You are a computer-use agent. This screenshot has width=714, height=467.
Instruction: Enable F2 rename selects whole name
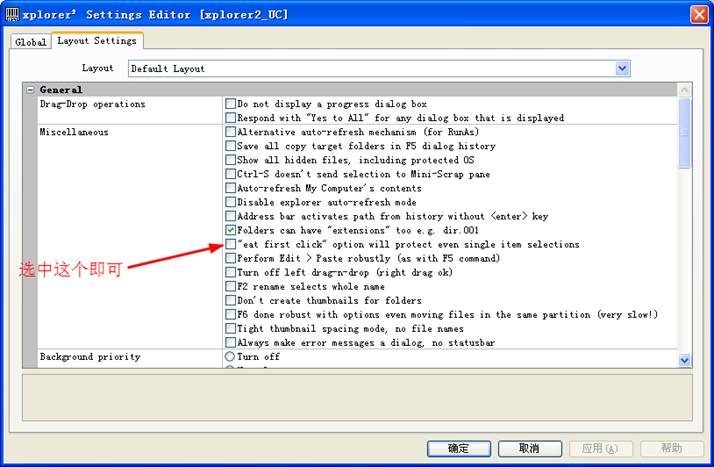pyautogui.click(x=231, y=286)
